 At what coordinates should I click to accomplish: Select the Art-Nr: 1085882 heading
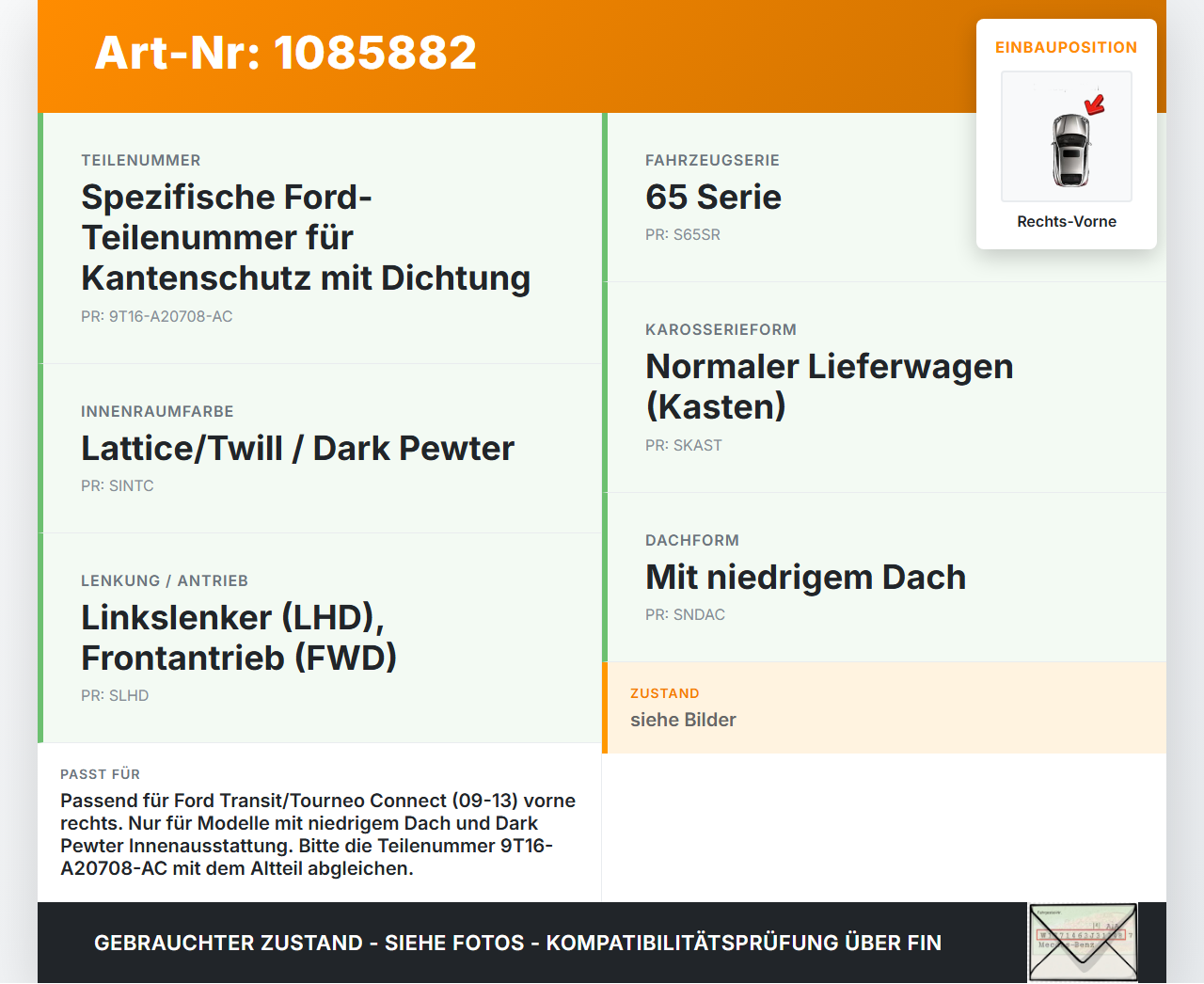pyautogui.click(x=286, y=53)
